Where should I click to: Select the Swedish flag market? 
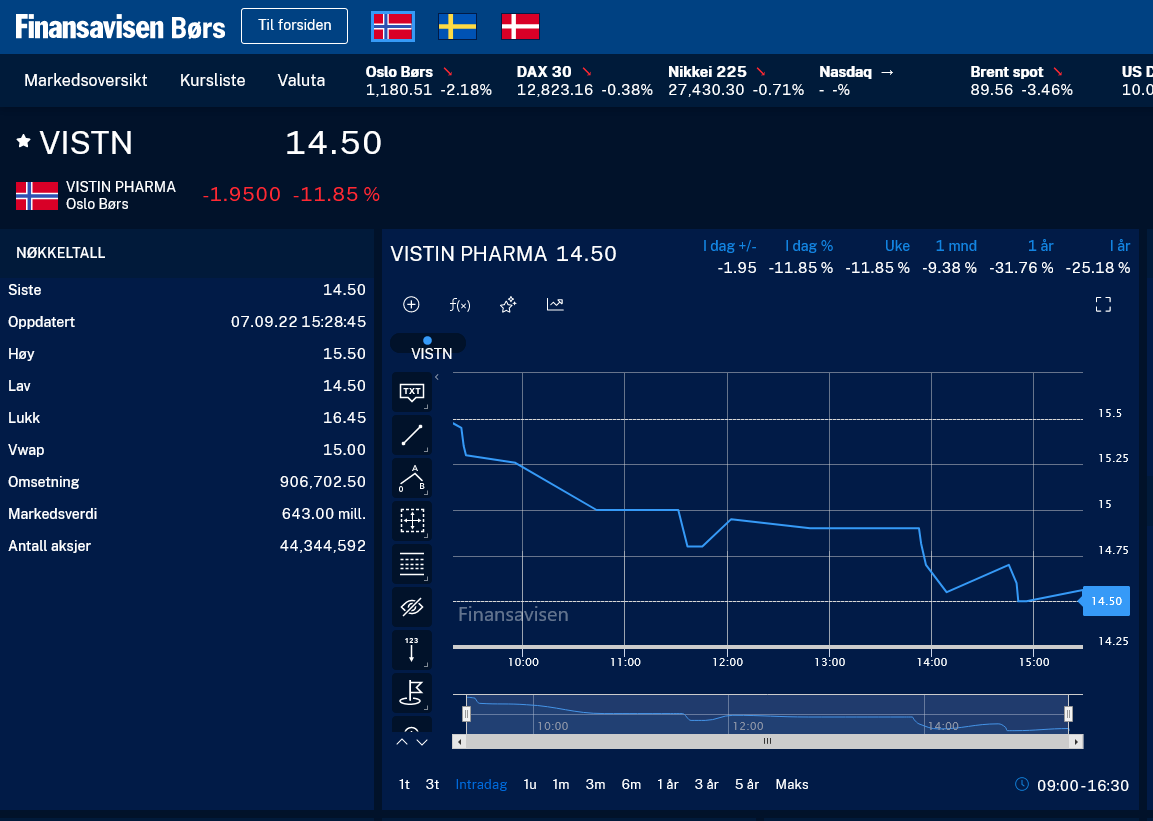point(457,26)
